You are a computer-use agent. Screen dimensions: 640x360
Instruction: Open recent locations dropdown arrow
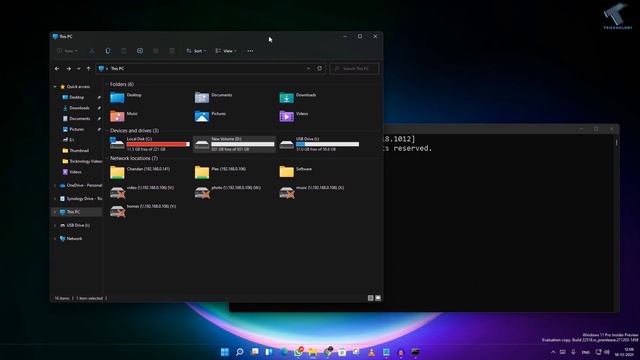79,69
